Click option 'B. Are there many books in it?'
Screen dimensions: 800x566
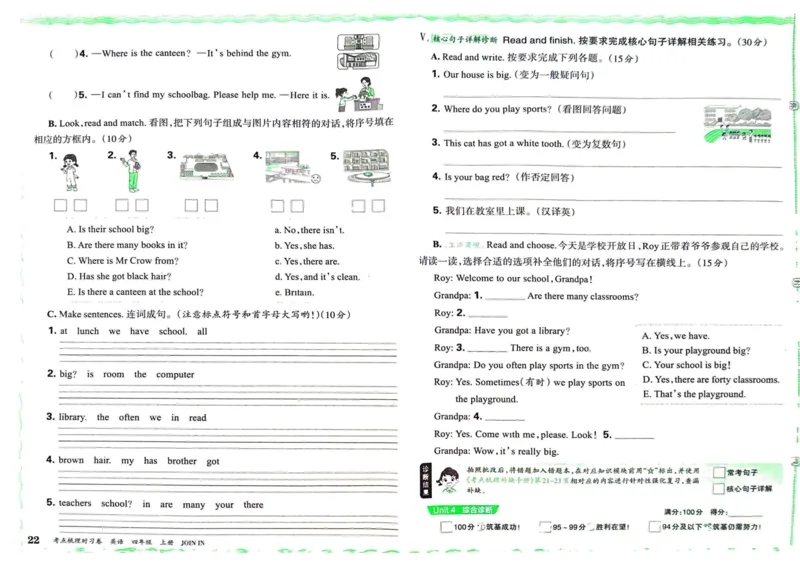(x=127, y=245)
